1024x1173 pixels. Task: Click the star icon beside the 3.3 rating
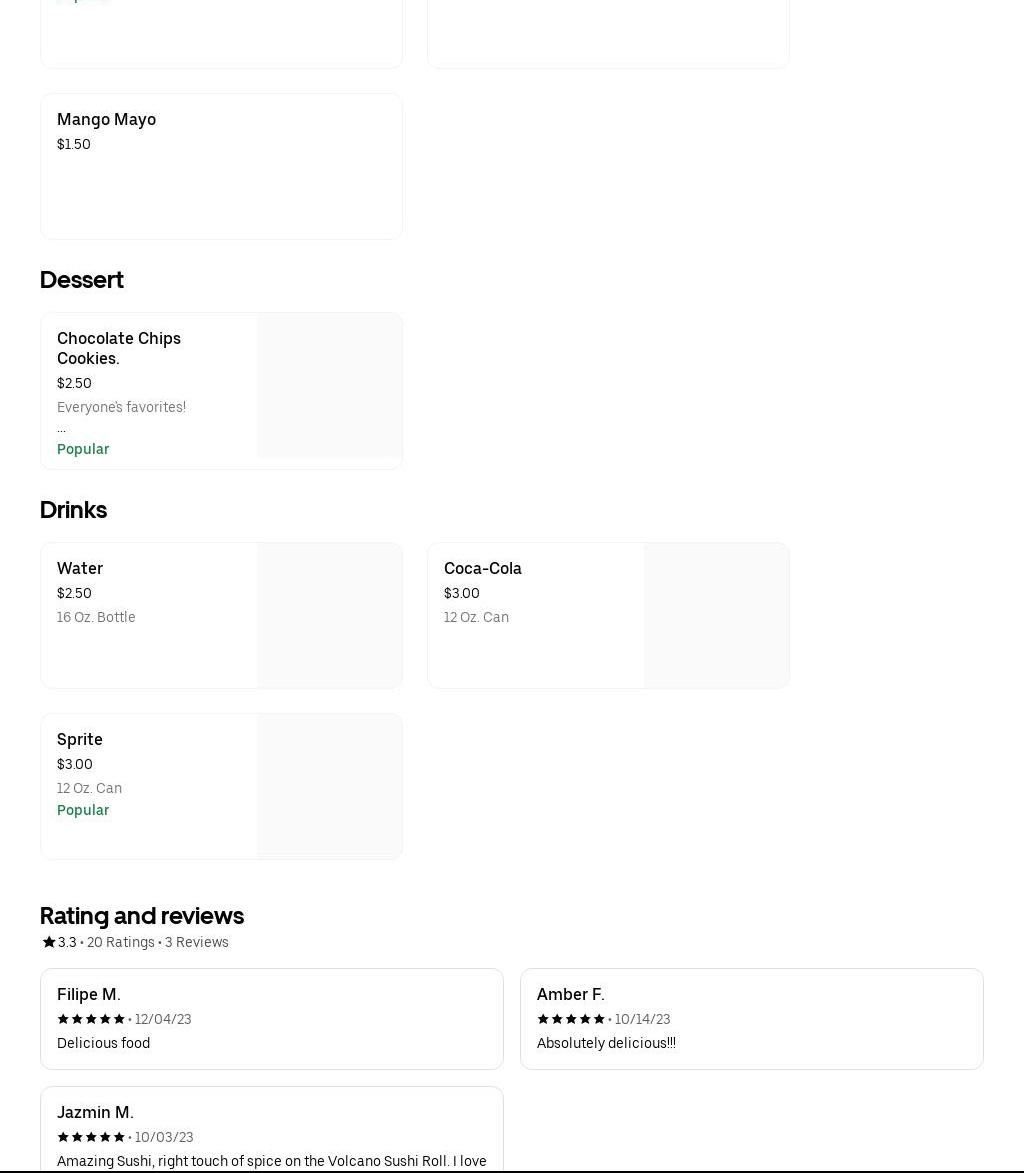tap(49, 942)
